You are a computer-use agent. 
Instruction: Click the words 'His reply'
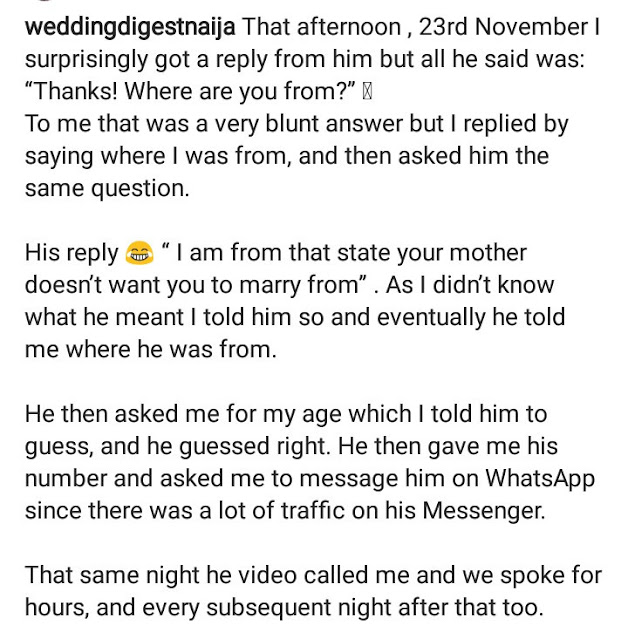pyautogui.click(x=71, y=253)
